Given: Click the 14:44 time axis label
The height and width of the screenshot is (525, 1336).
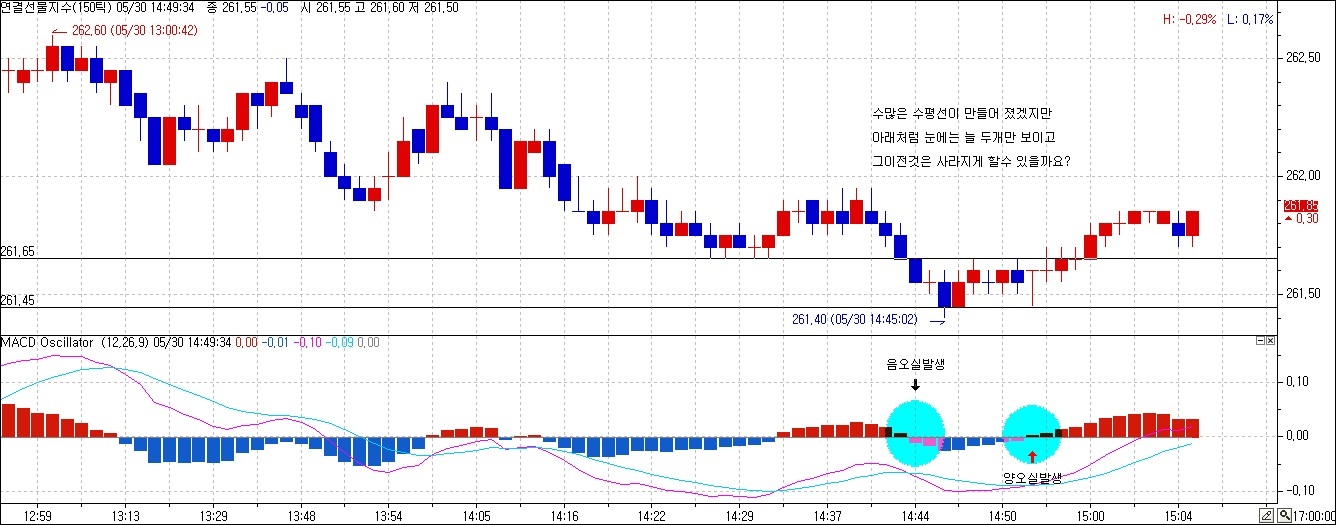Looking at the screenshot, I should coord(914,516).
